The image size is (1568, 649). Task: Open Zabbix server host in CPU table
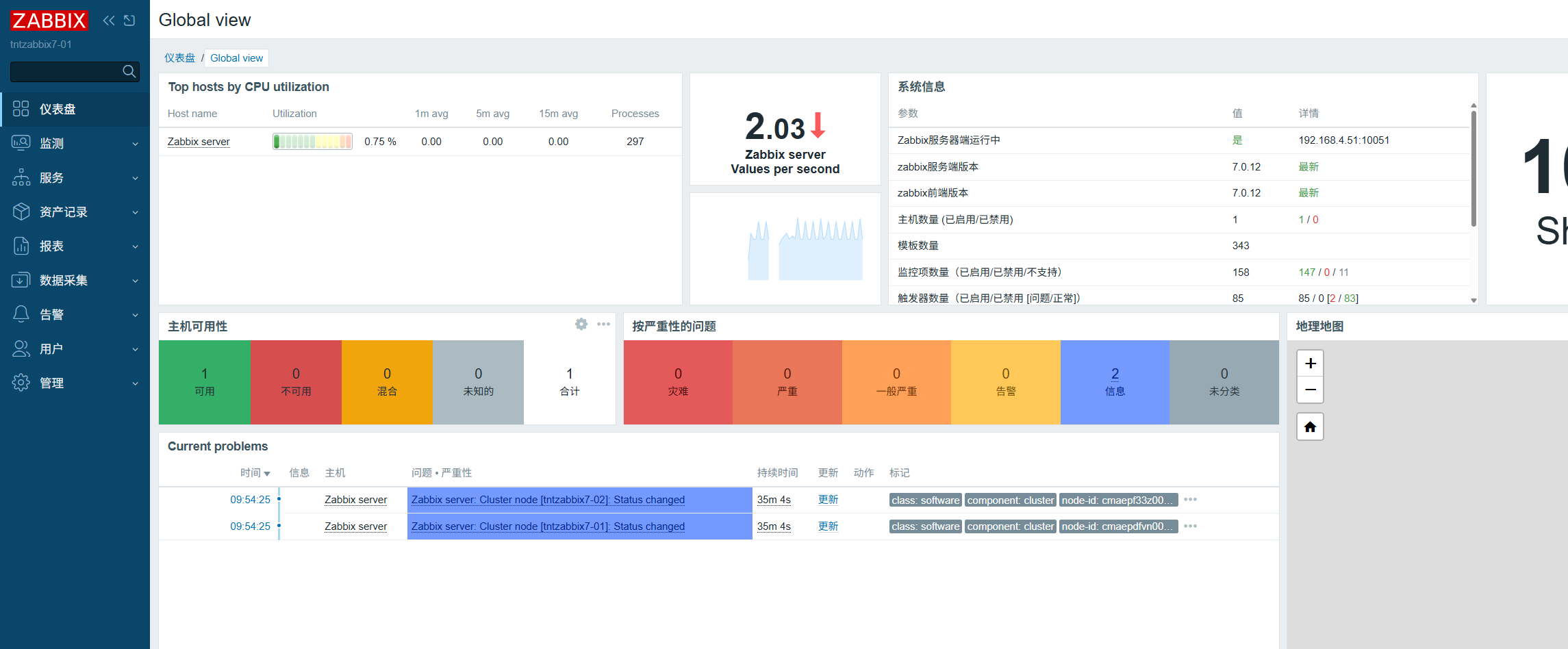click(199, 142)
